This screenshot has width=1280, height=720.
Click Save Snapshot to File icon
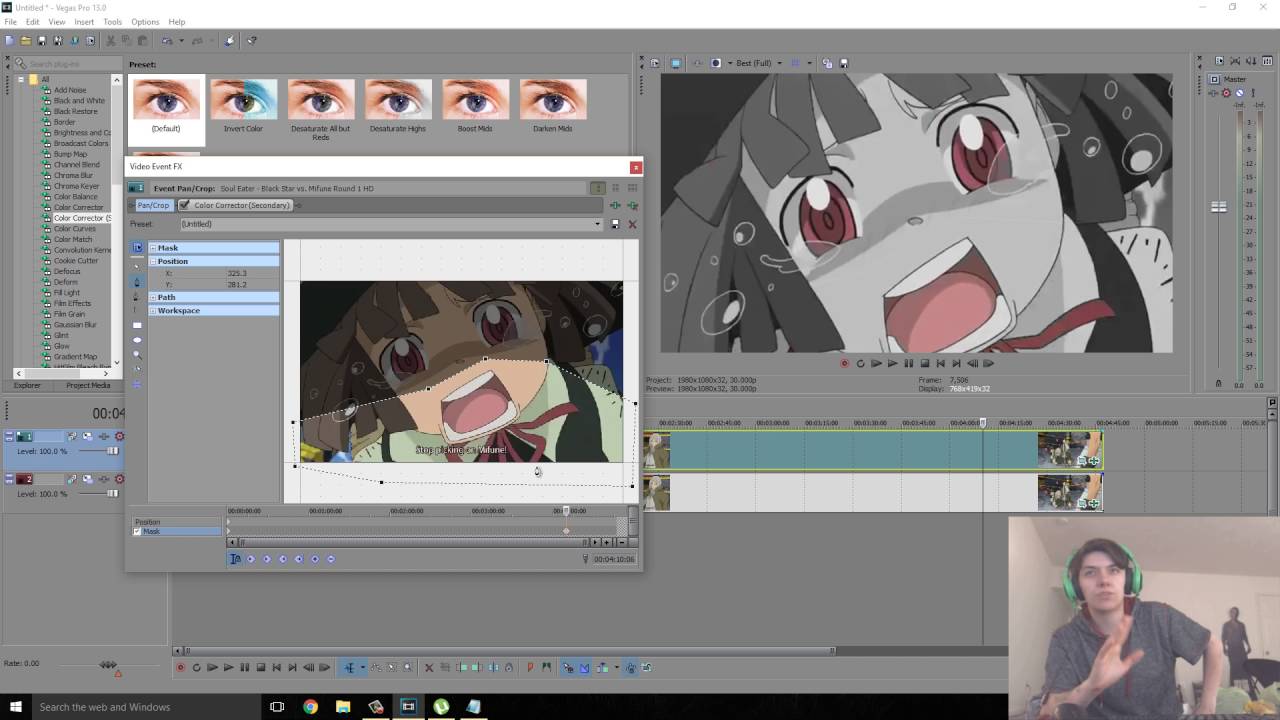pos(844,63)
